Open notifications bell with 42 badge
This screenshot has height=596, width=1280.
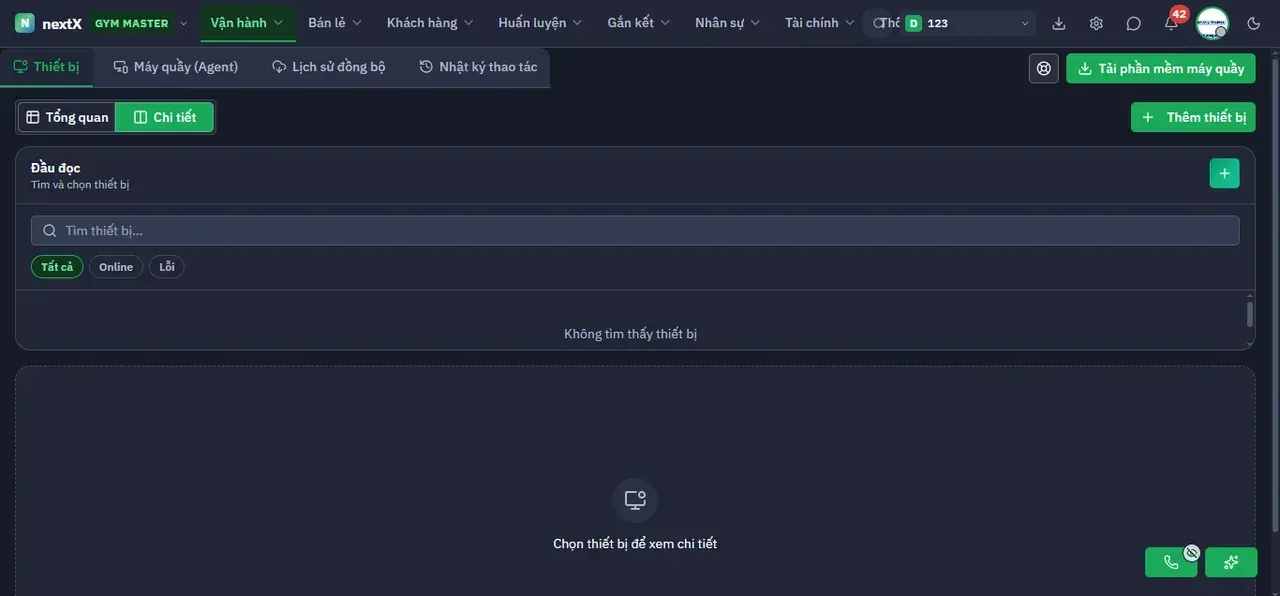tap(1171, 22)
